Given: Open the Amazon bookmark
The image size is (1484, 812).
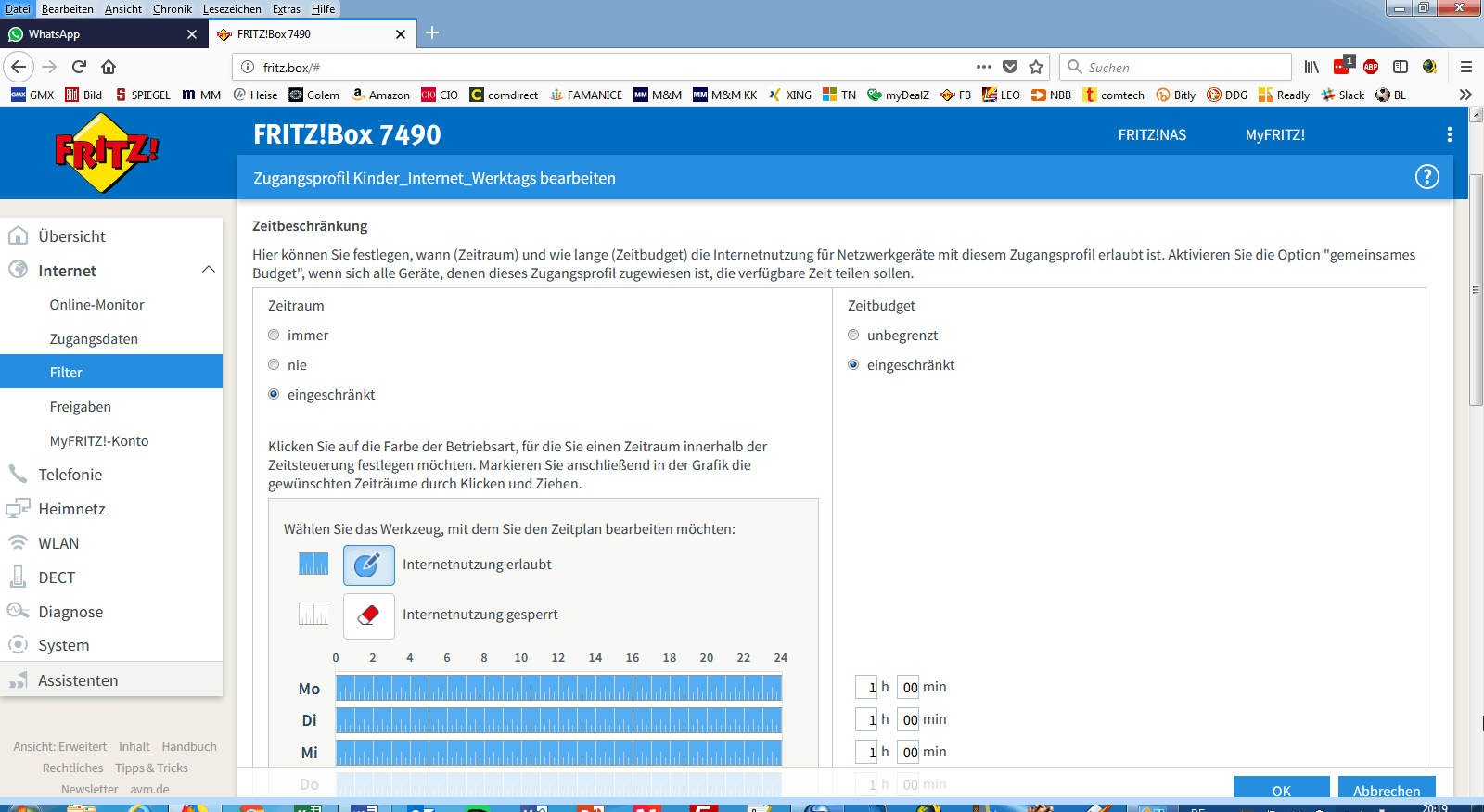Looking at the screenshot, I should coord(380,95).
